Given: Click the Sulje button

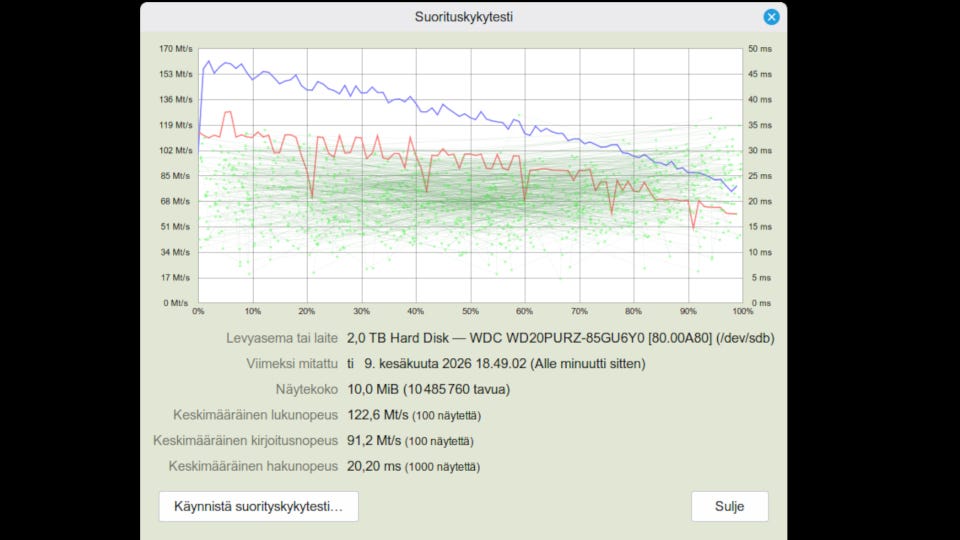Looking at the screenshot, I should pos(729,506).
